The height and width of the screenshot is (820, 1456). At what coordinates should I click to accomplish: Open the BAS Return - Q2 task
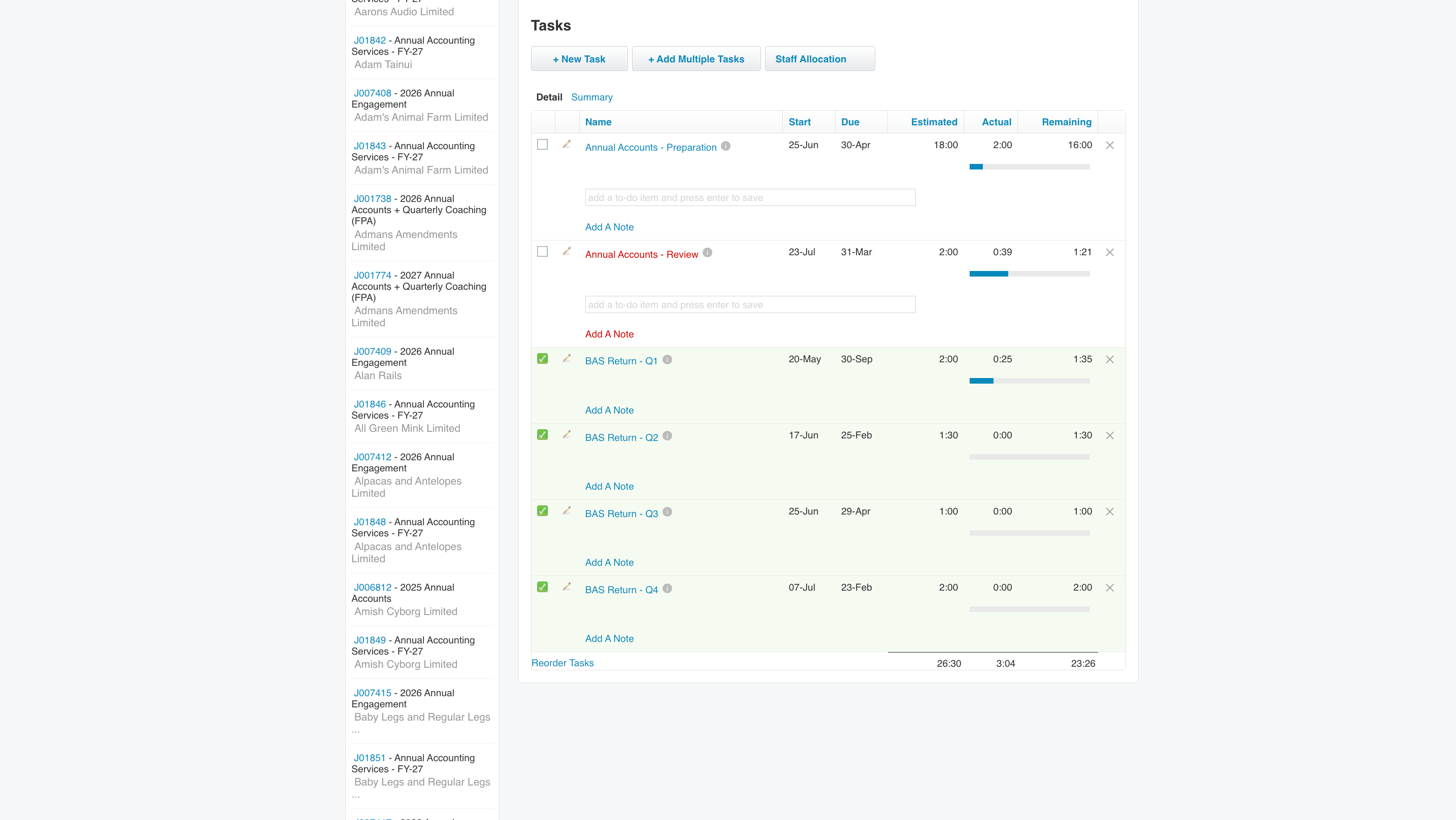(621, 437)
